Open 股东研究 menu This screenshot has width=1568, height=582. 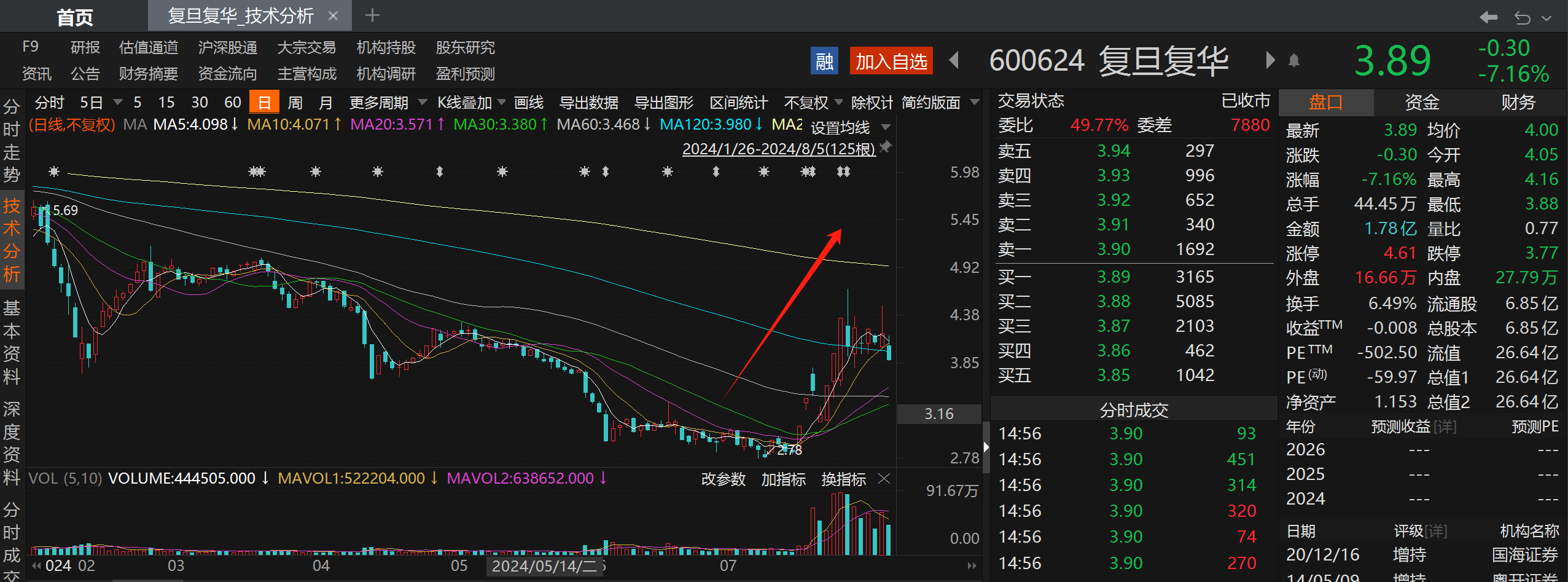click(x=466, y=47)
